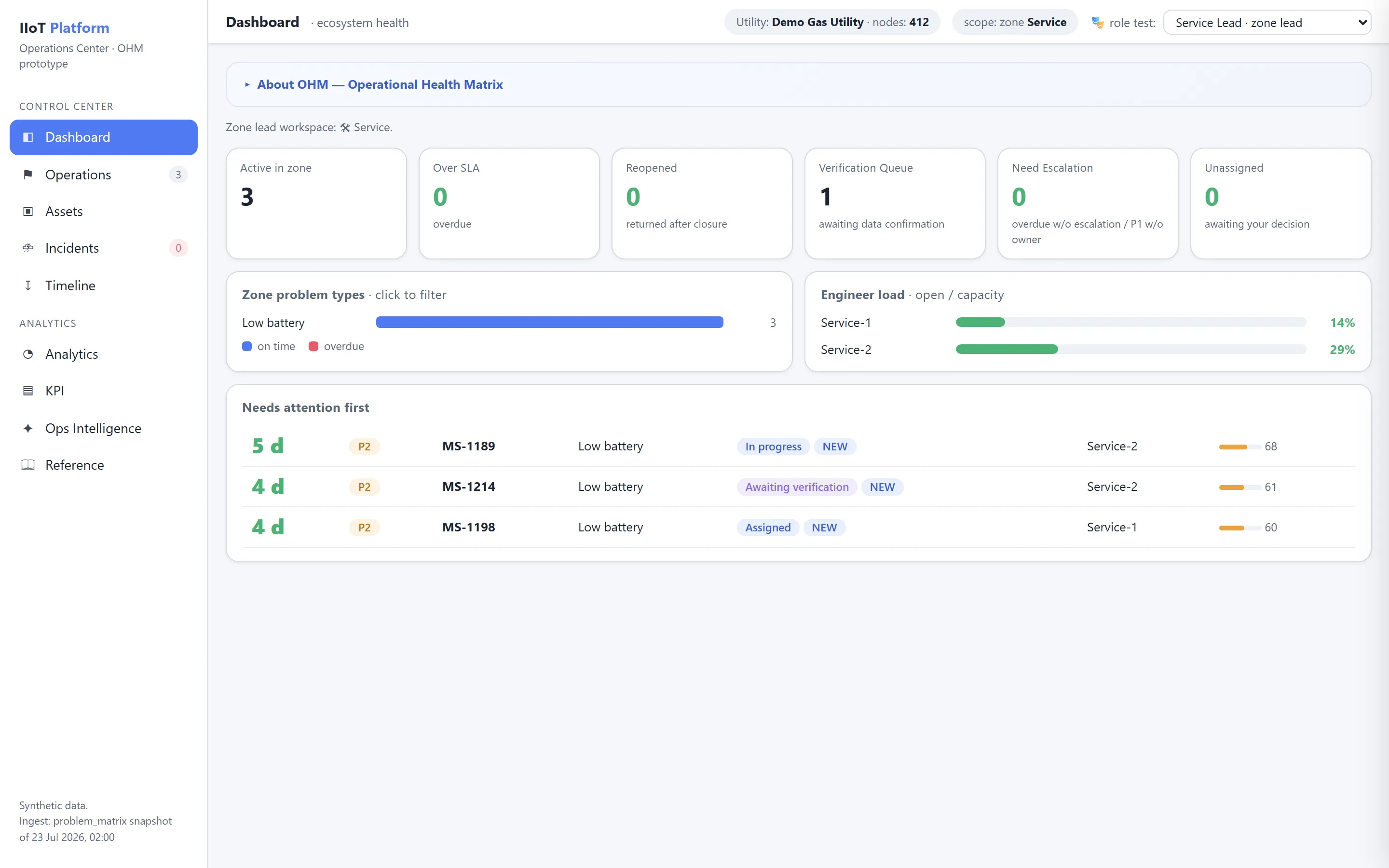Click P2 badge on MS-1198 row
Viewport: 1389px width, 868px height.
(x=365, y=528)
